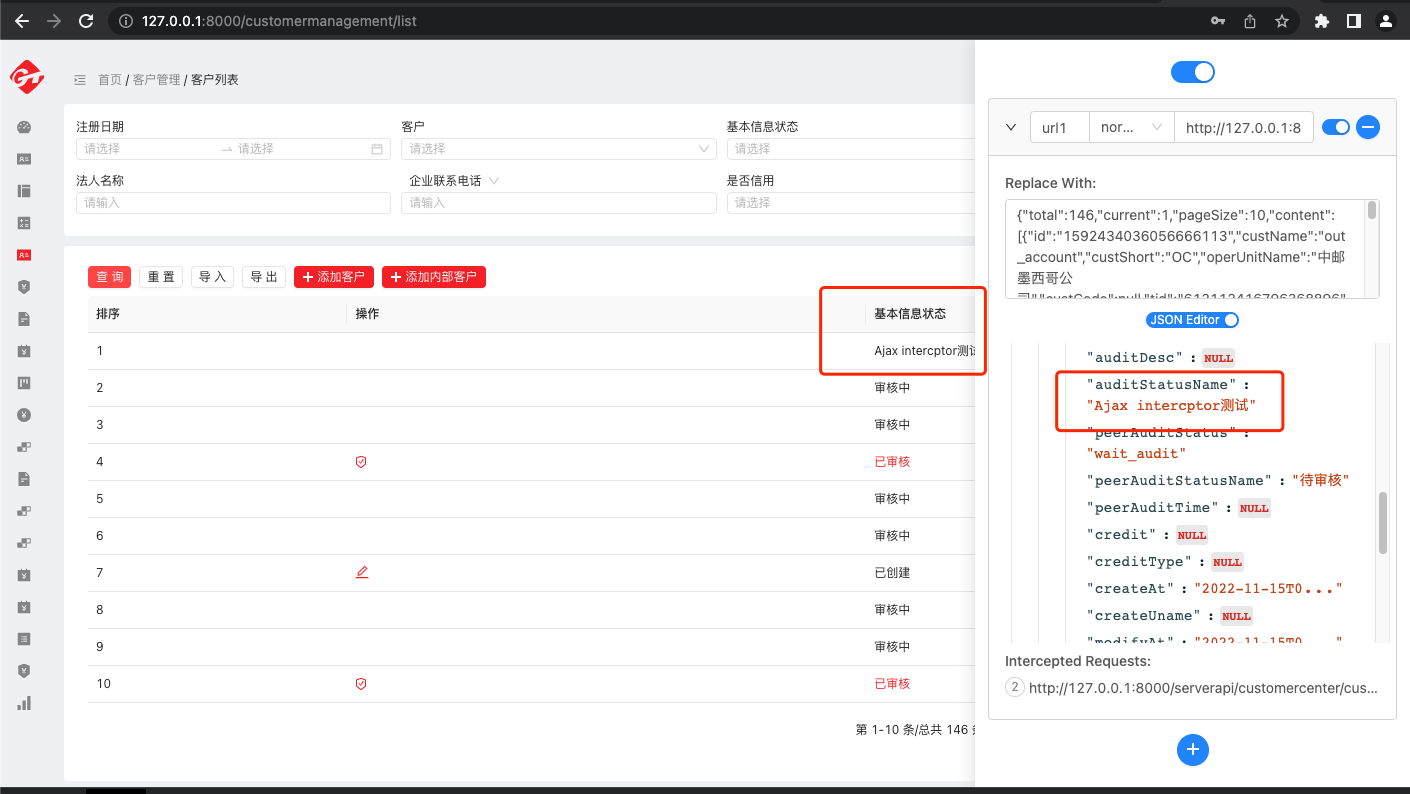Click the Replace With textarea scrollbar
The height and width of the screenshot is (794, 1410).
pyautogui.click(x=1372, y=210)
